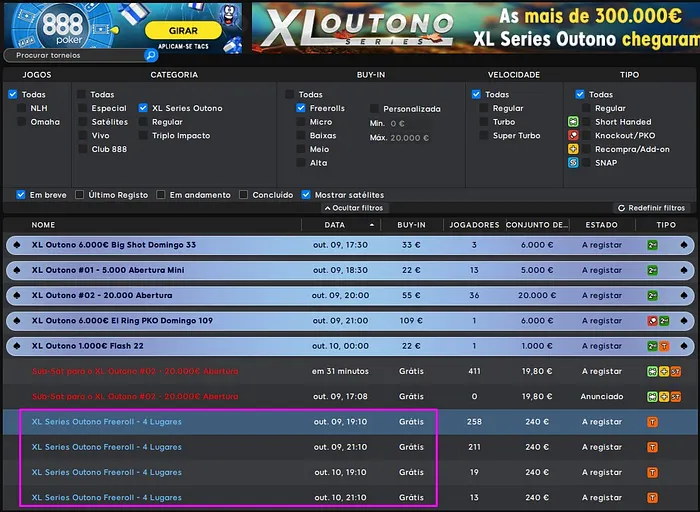
Task: Sort table by TIPO column header
Action: tap(666, 225)
